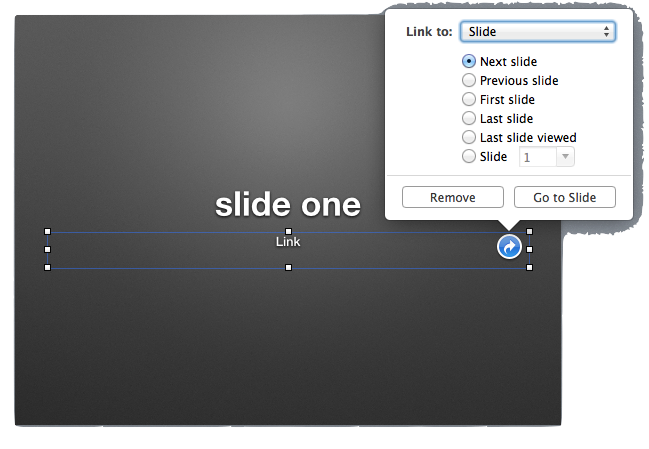This screenshot has height=449, width=649.
Task: Select the Next slide radio button
Action: click(468, 62)
